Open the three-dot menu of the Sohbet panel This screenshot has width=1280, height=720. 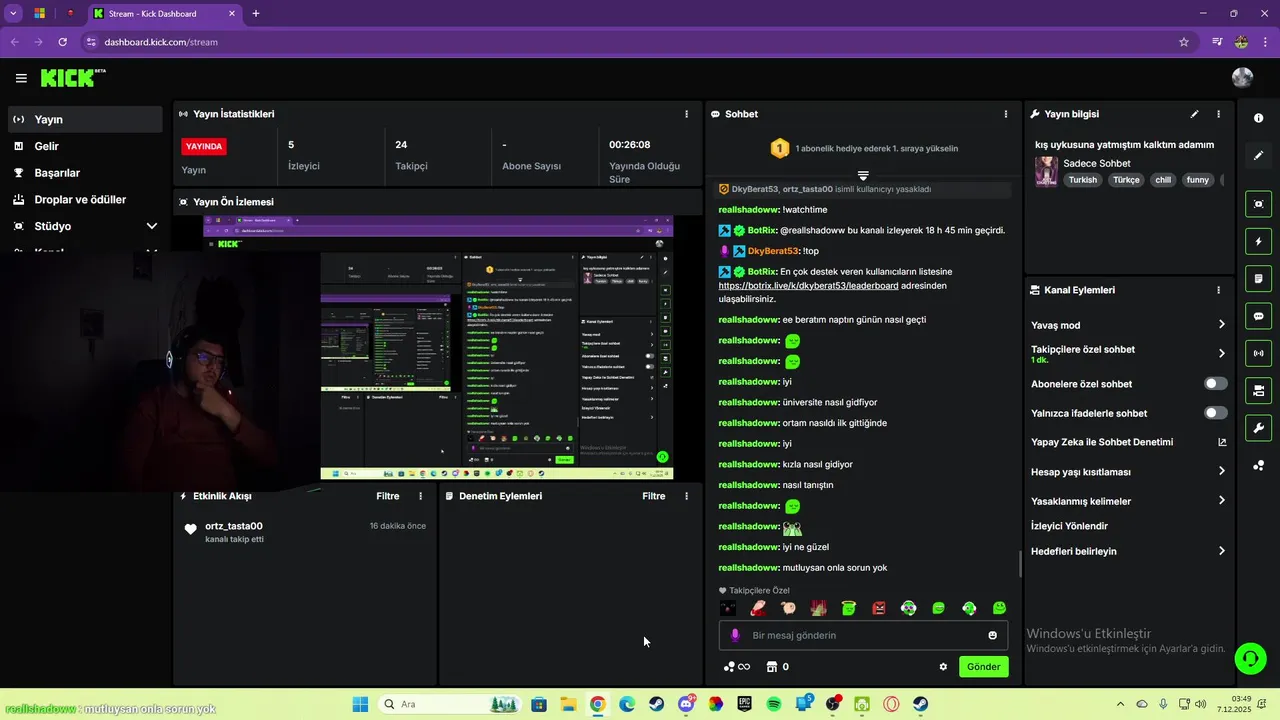[1006, 114]
